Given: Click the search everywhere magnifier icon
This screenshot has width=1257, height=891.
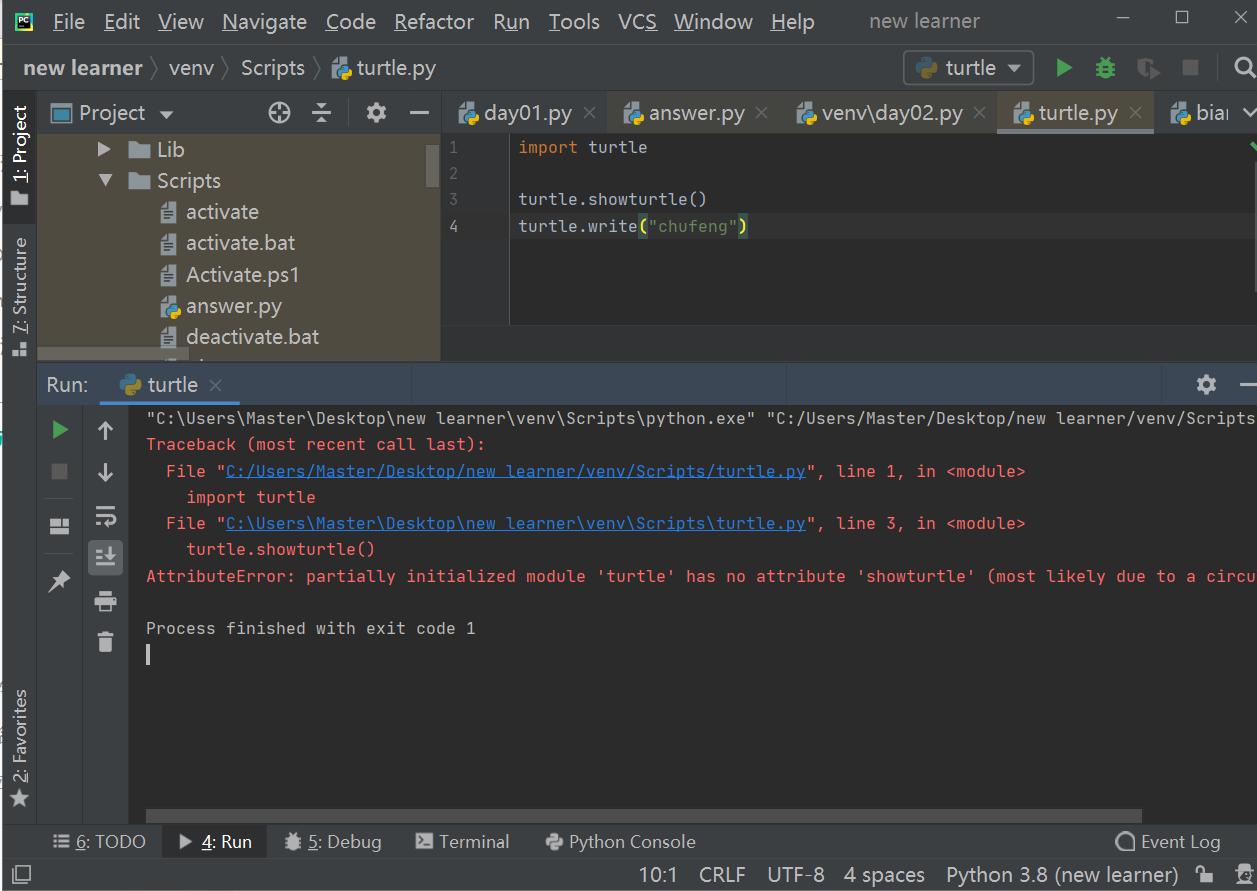Looking at the screenshot, I should click(x=1244, y=68).
